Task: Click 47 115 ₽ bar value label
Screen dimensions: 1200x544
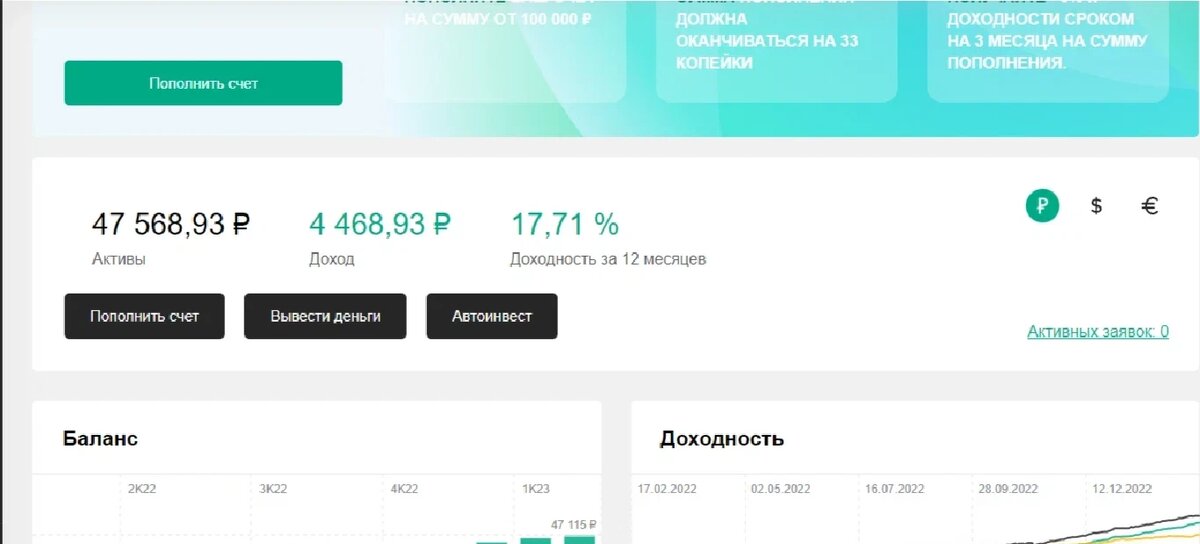Action: (x=573, y=524)
